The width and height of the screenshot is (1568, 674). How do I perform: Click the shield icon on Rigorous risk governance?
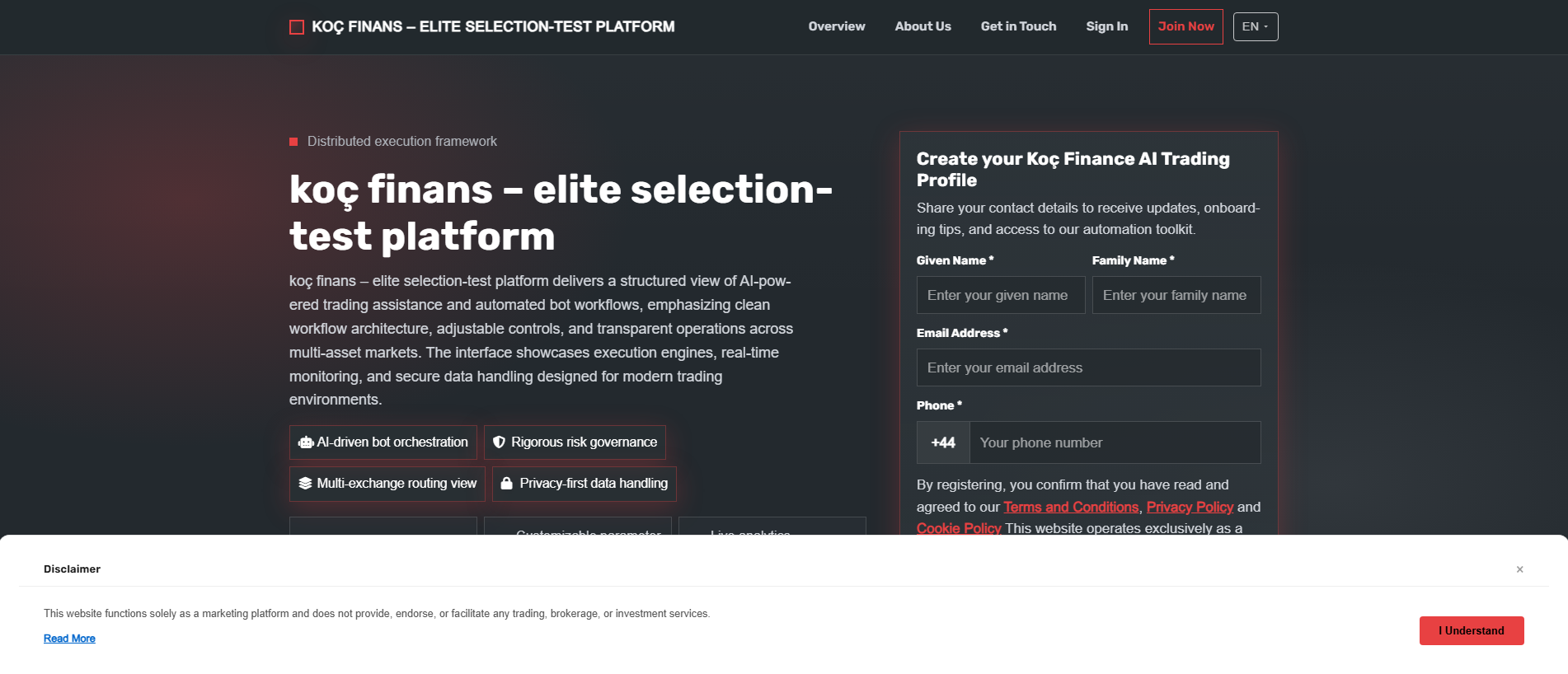499,442
